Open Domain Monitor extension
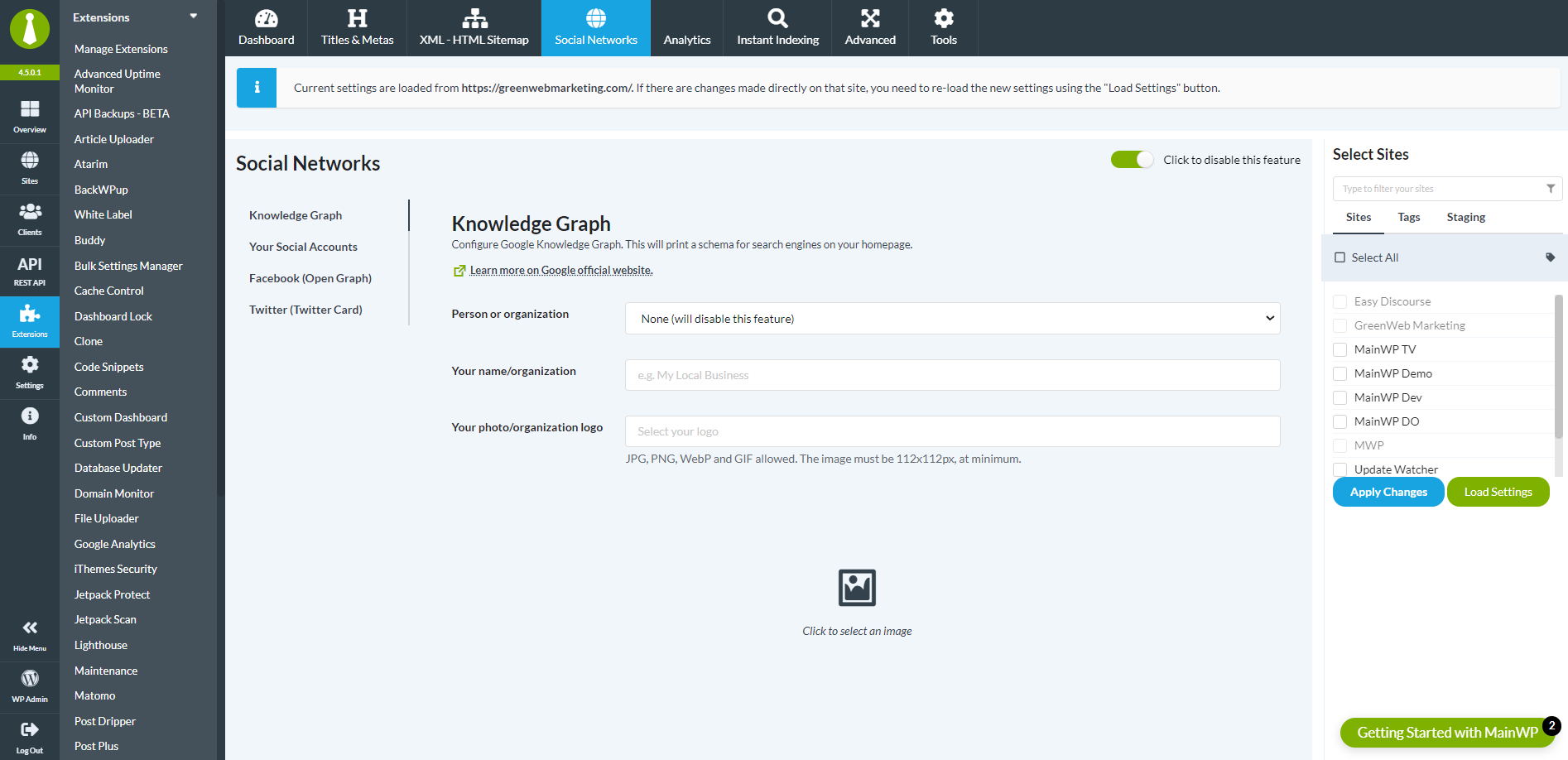 click(114, 493)
